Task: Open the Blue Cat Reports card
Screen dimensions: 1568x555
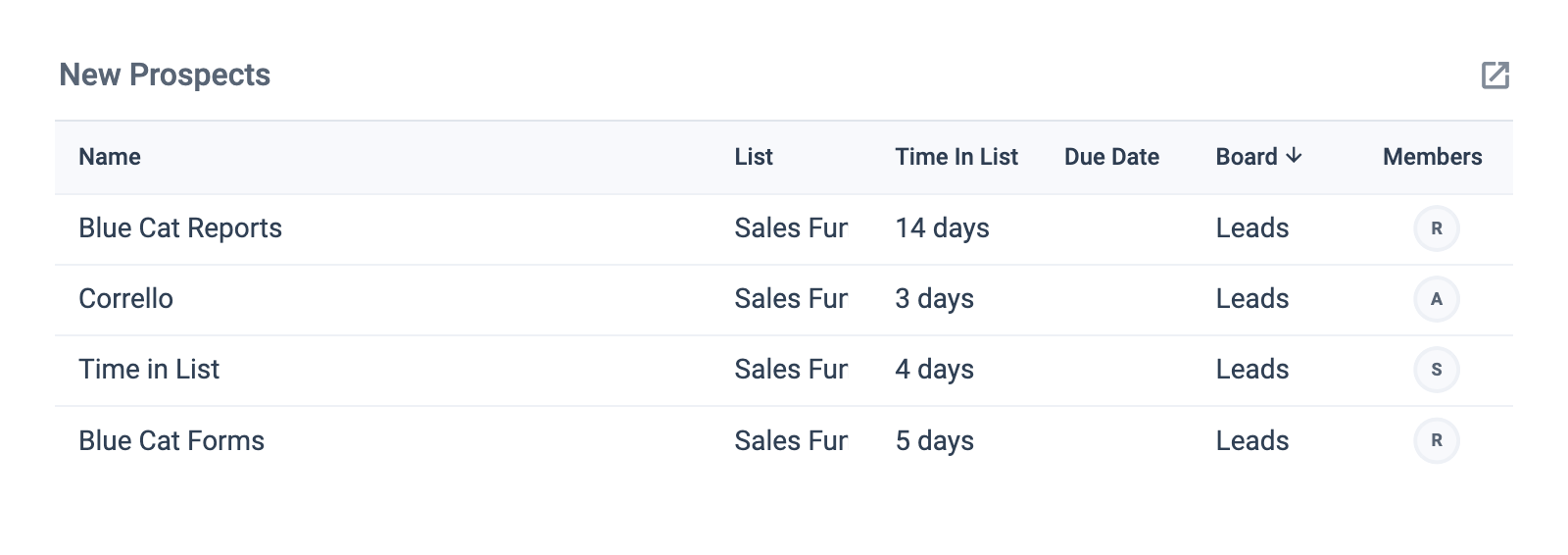Action: [180, 228]
